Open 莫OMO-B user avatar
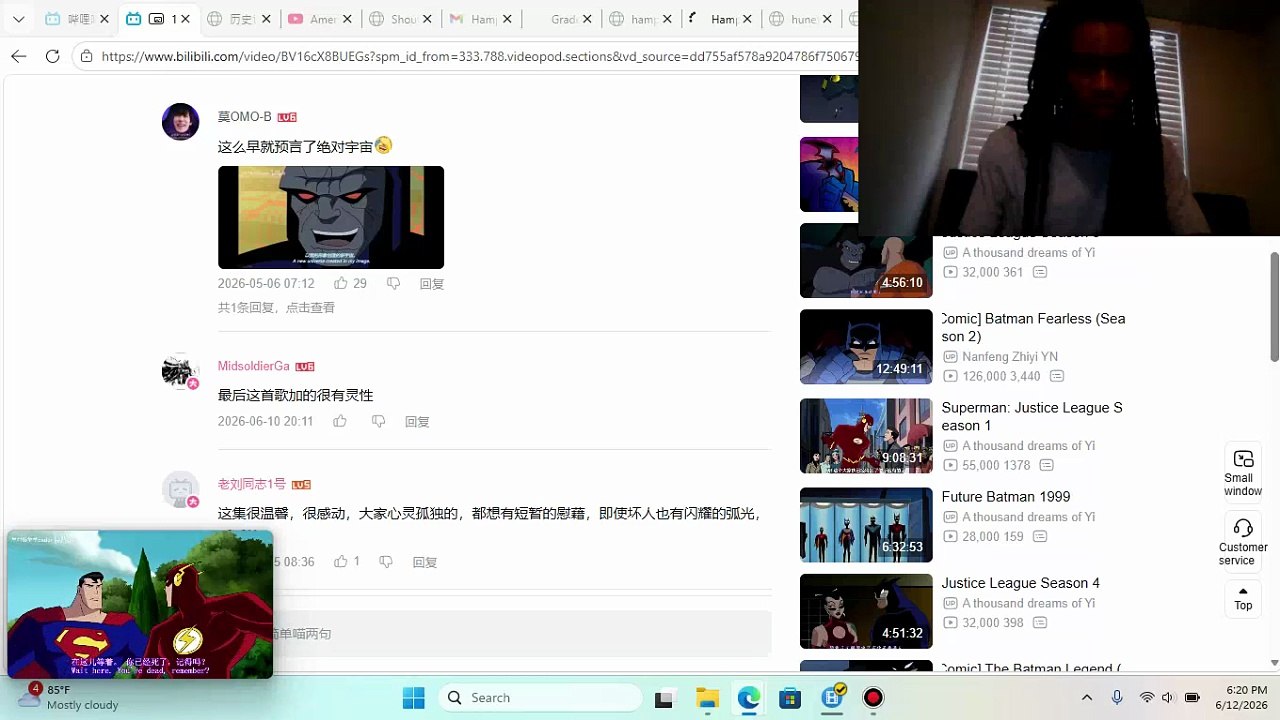1280x720 pixels. [x=180, y=122]
